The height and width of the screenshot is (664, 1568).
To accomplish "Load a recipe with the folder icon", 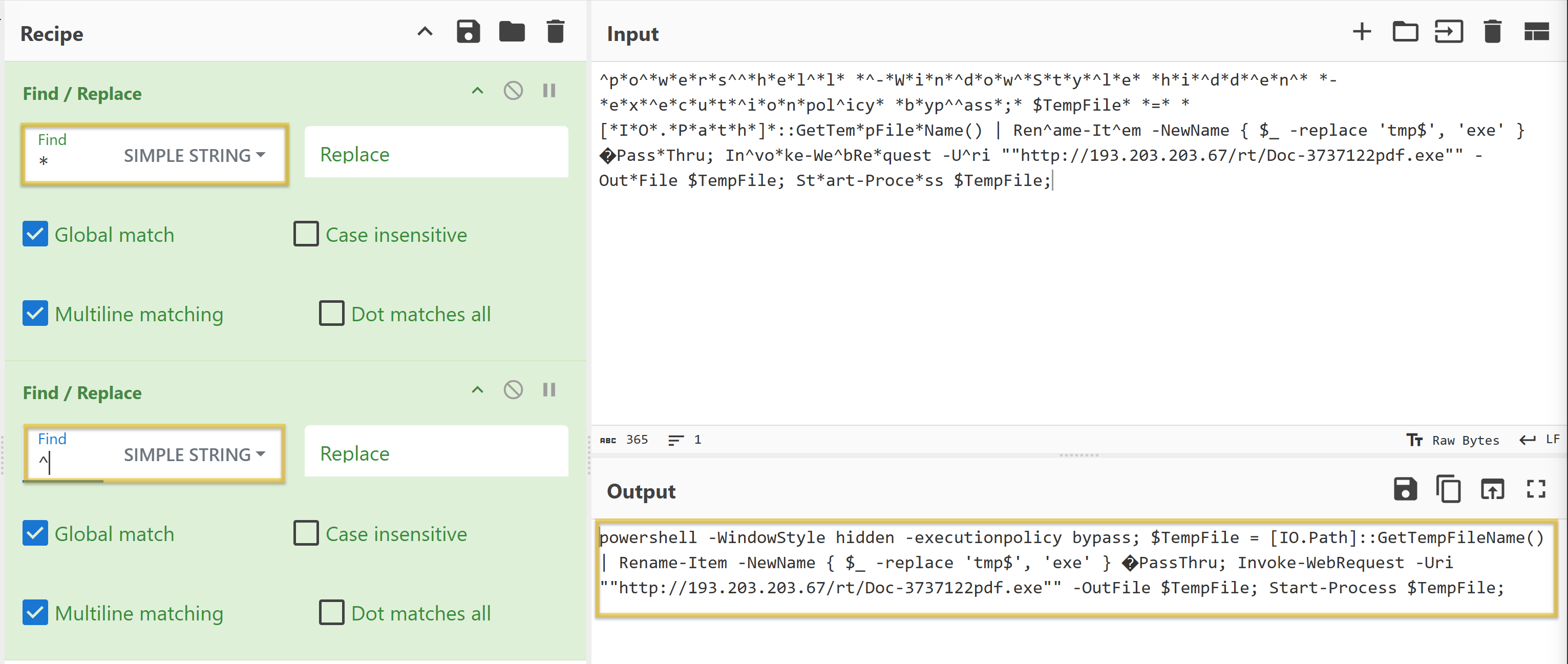I will click(x=511, y=32).
